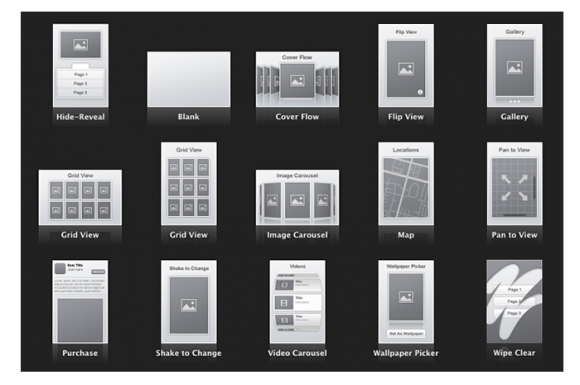Image resolution: width=580 pixels, height=385 pixels.
Task: Click the Image Carousel label text
Action: tap(297, 235)
